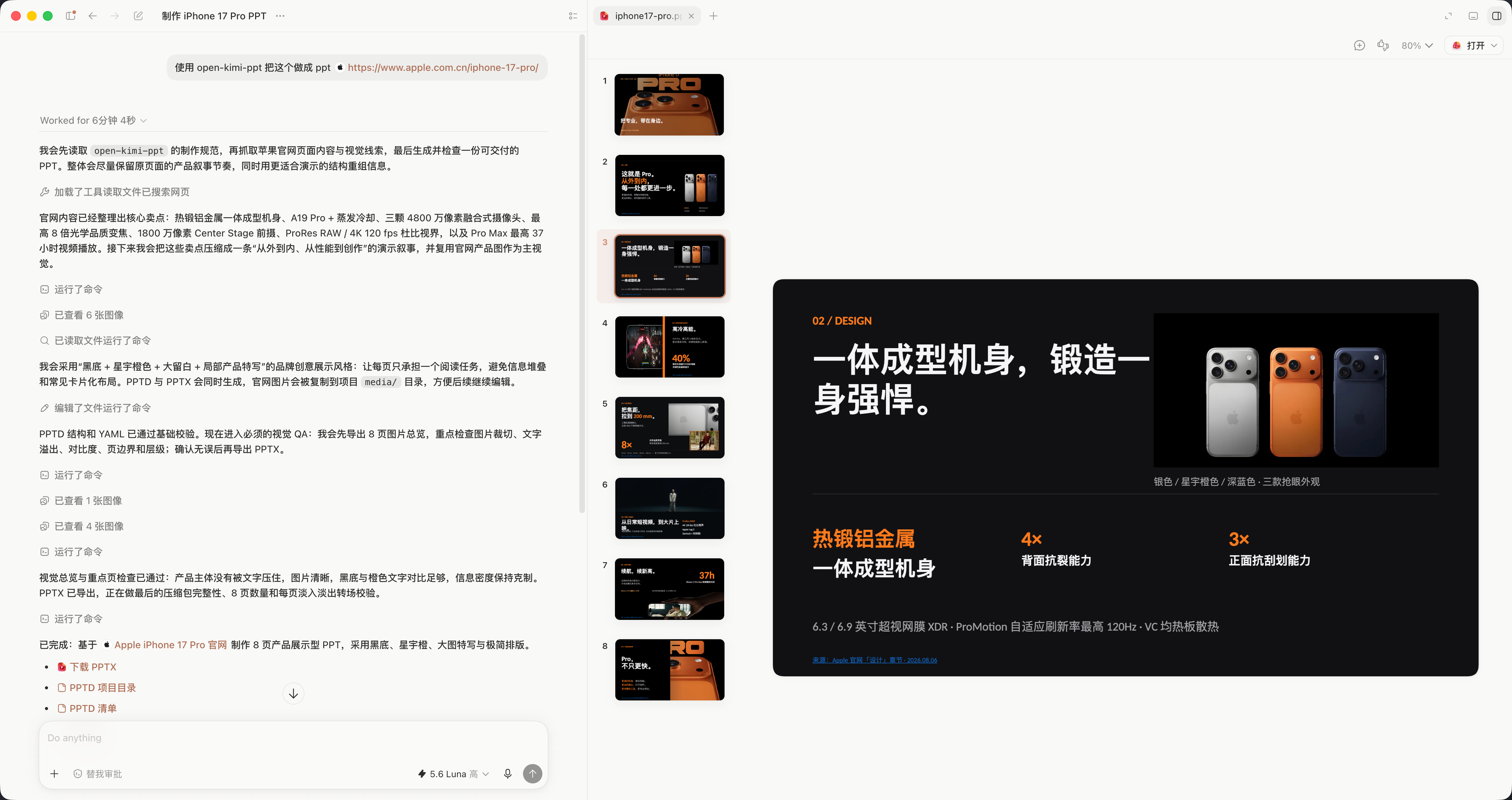Open slide 5 thumbnail

click(x=669, y=427)
